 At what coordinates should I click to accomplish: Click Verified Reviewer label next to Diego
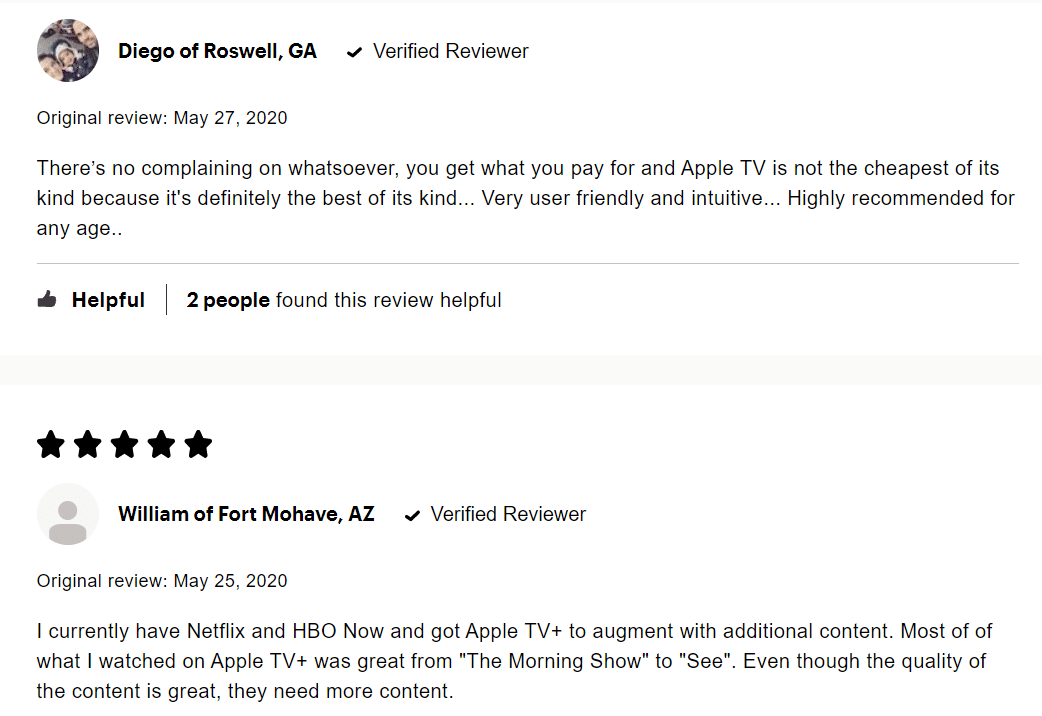click(x=451, y=51)
